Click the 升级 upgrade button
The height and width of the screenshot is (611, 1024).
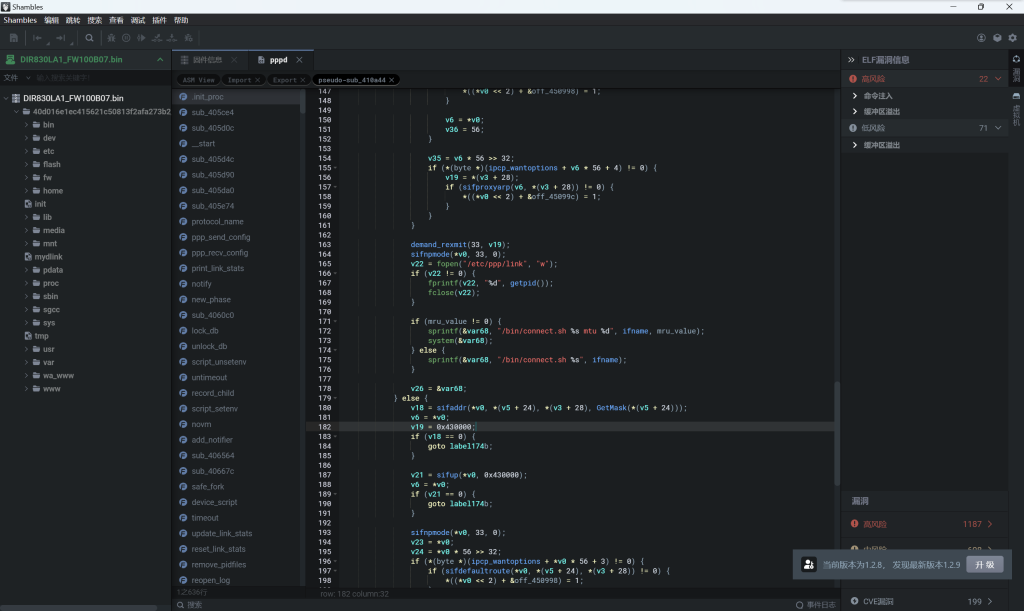coord(983,565)
